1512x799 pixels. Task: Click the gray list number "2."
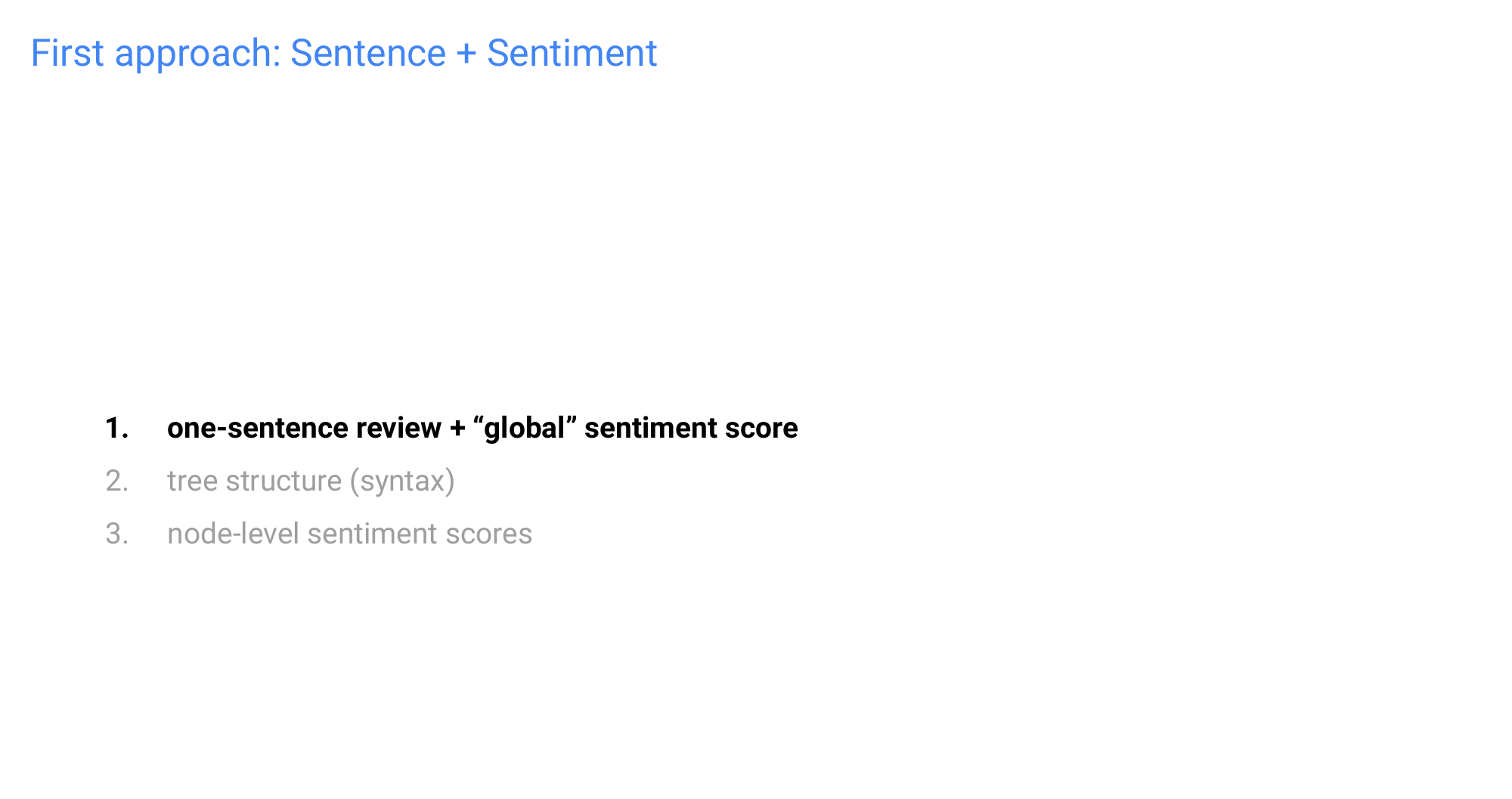point(117,482)
